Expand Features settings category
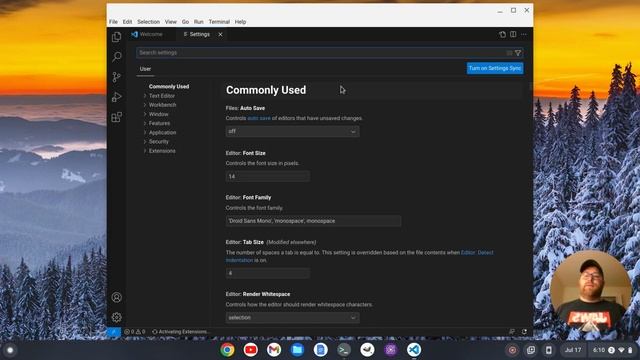The width and height of the screenshot is (640, 360). 159,123
